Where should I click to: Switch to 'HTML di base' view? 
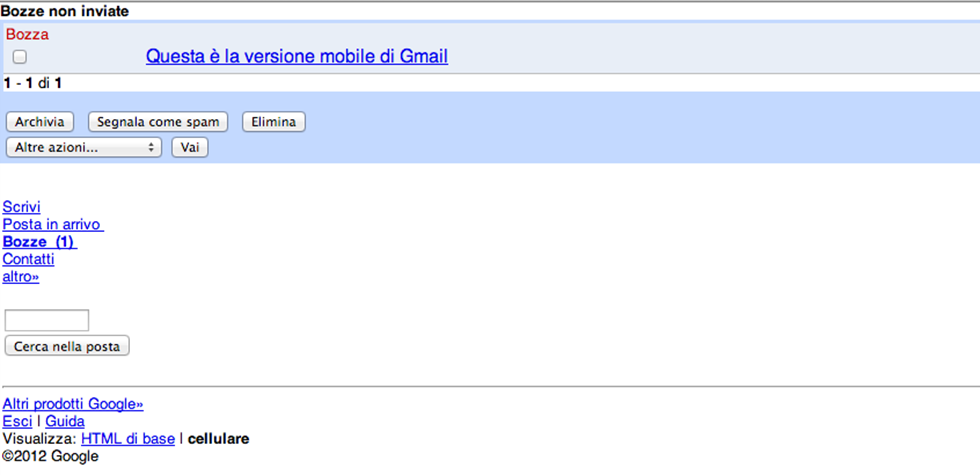[x=128, y=439]
